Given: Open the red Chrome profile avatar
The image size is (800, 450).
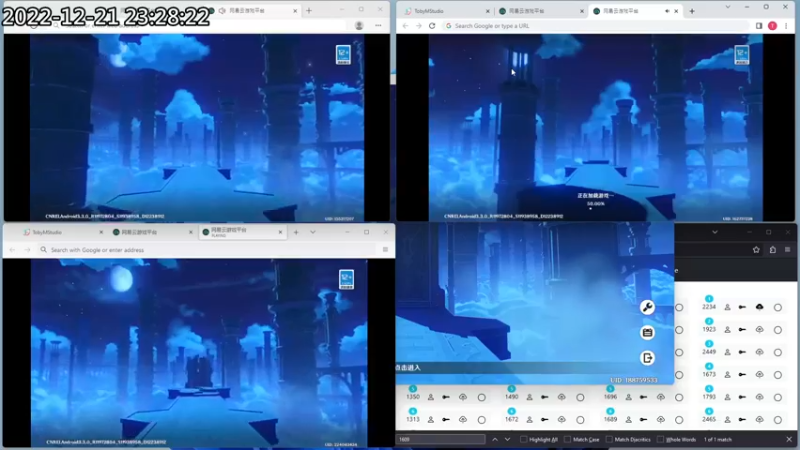Looking at the screenshot, I should 772,26.
